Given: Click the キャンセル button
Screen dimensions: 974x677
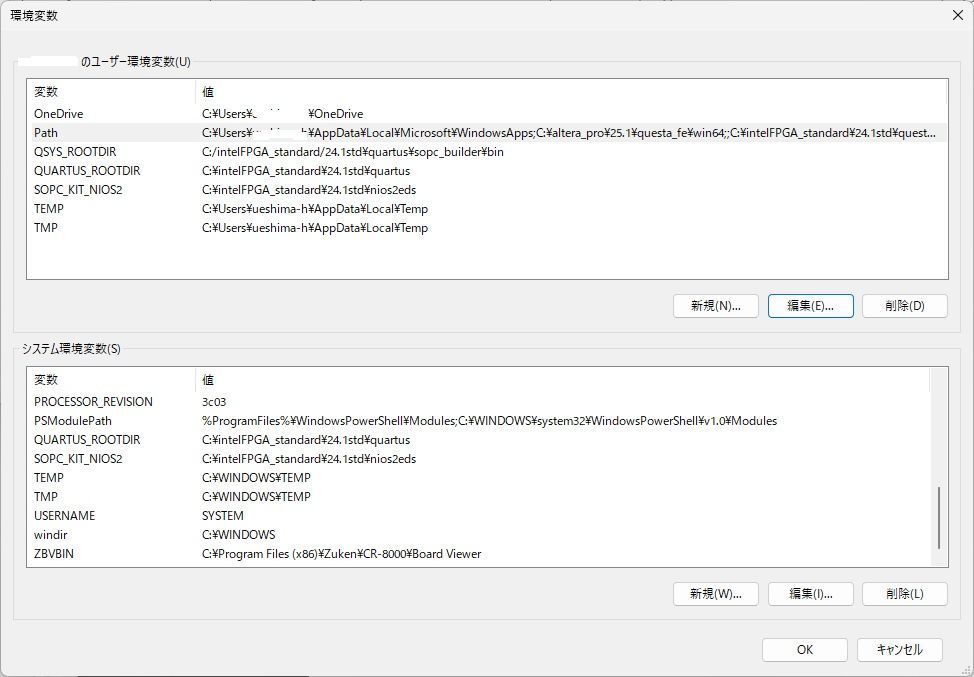Looking at the screenshot, I should 899,650.
